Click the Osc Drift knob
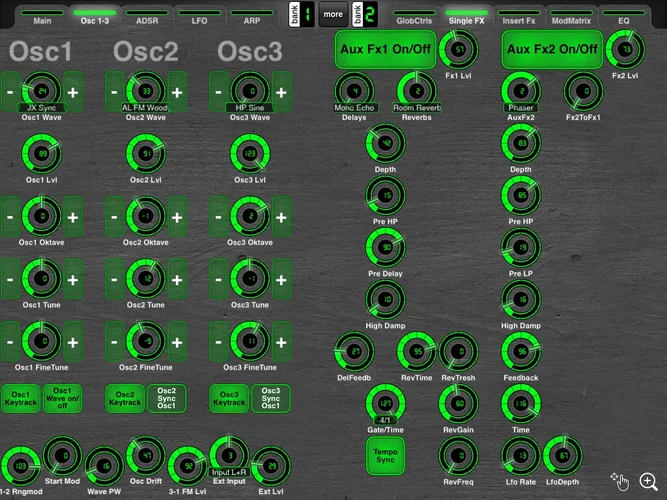667x500 pixels. [x=146, y=456]
